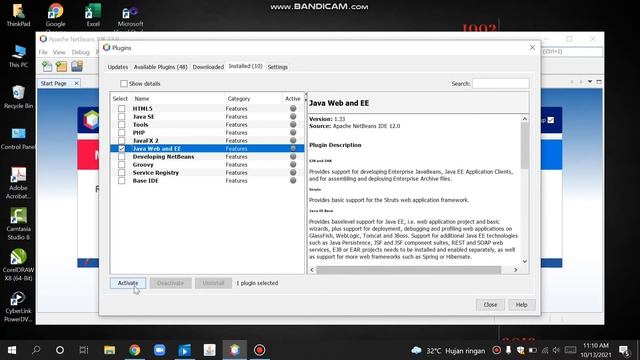The height and width of the screenshot is (360, 640).
Task: Check the Java SE plugin checkbox
Action: (122, 117)
